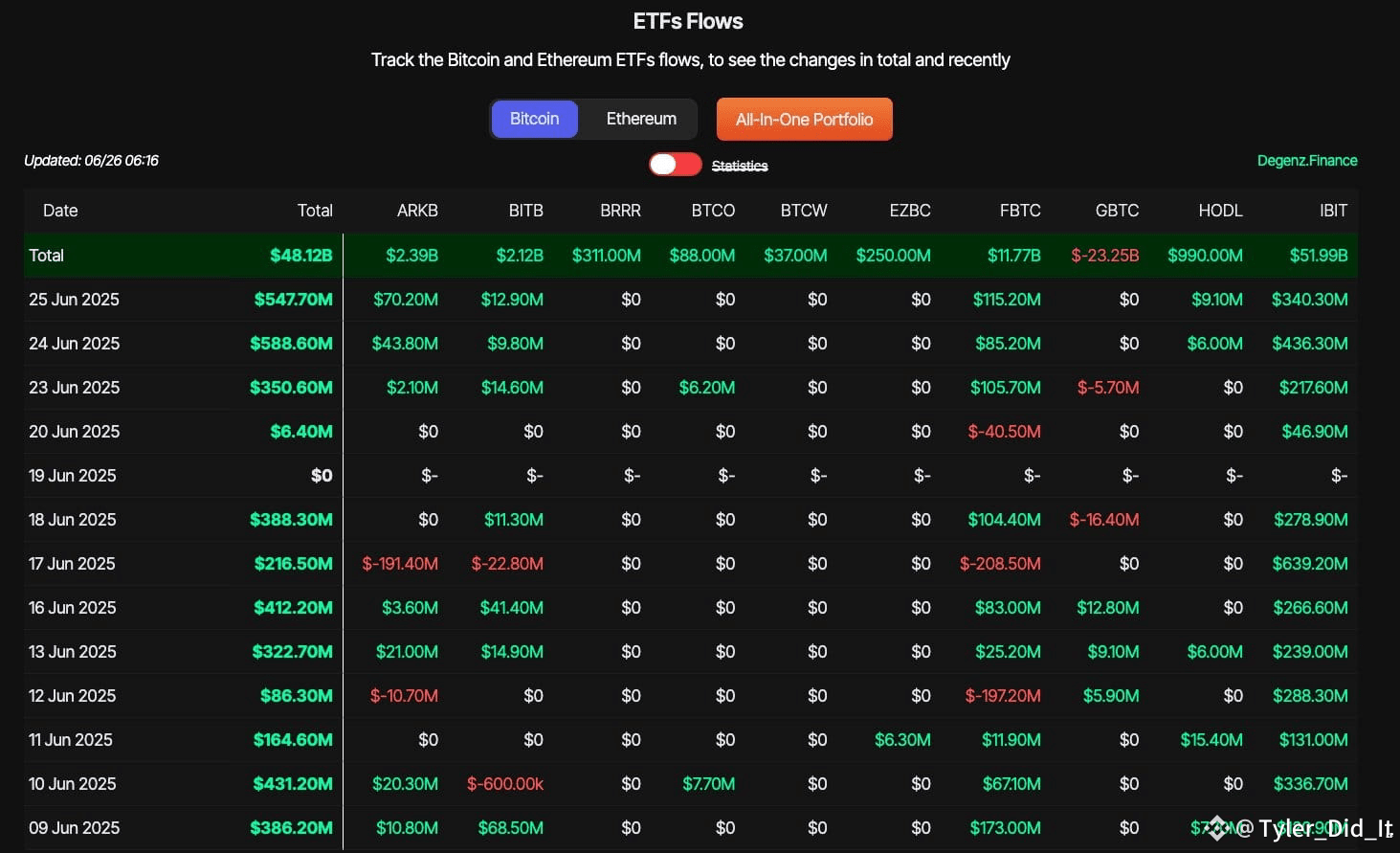Click the Date column header

click(60, 211)
